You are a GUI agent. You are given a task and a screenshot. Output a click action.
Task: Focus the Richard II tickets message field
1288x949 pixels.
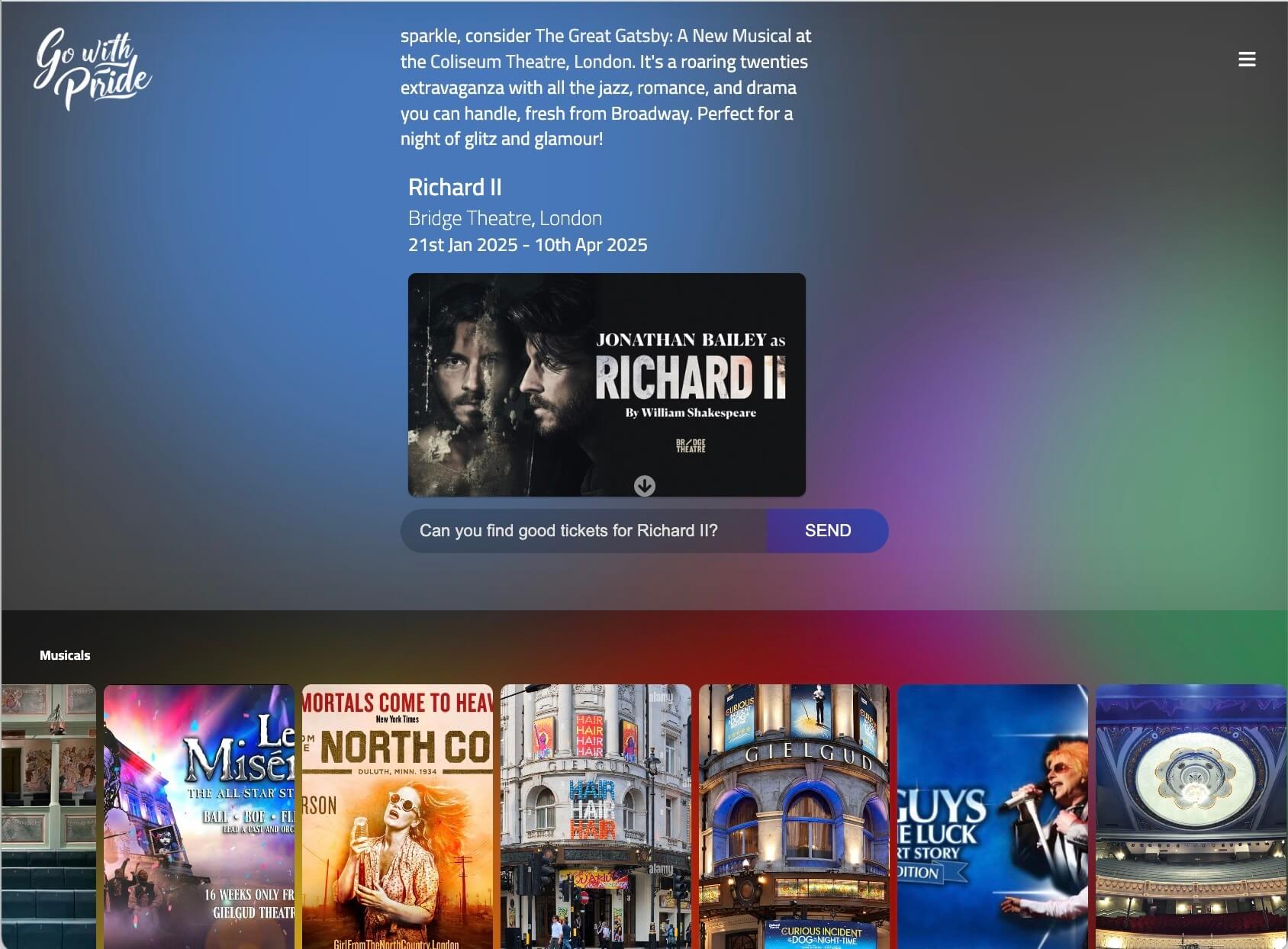pyautogui.click(x=584, y=531)
